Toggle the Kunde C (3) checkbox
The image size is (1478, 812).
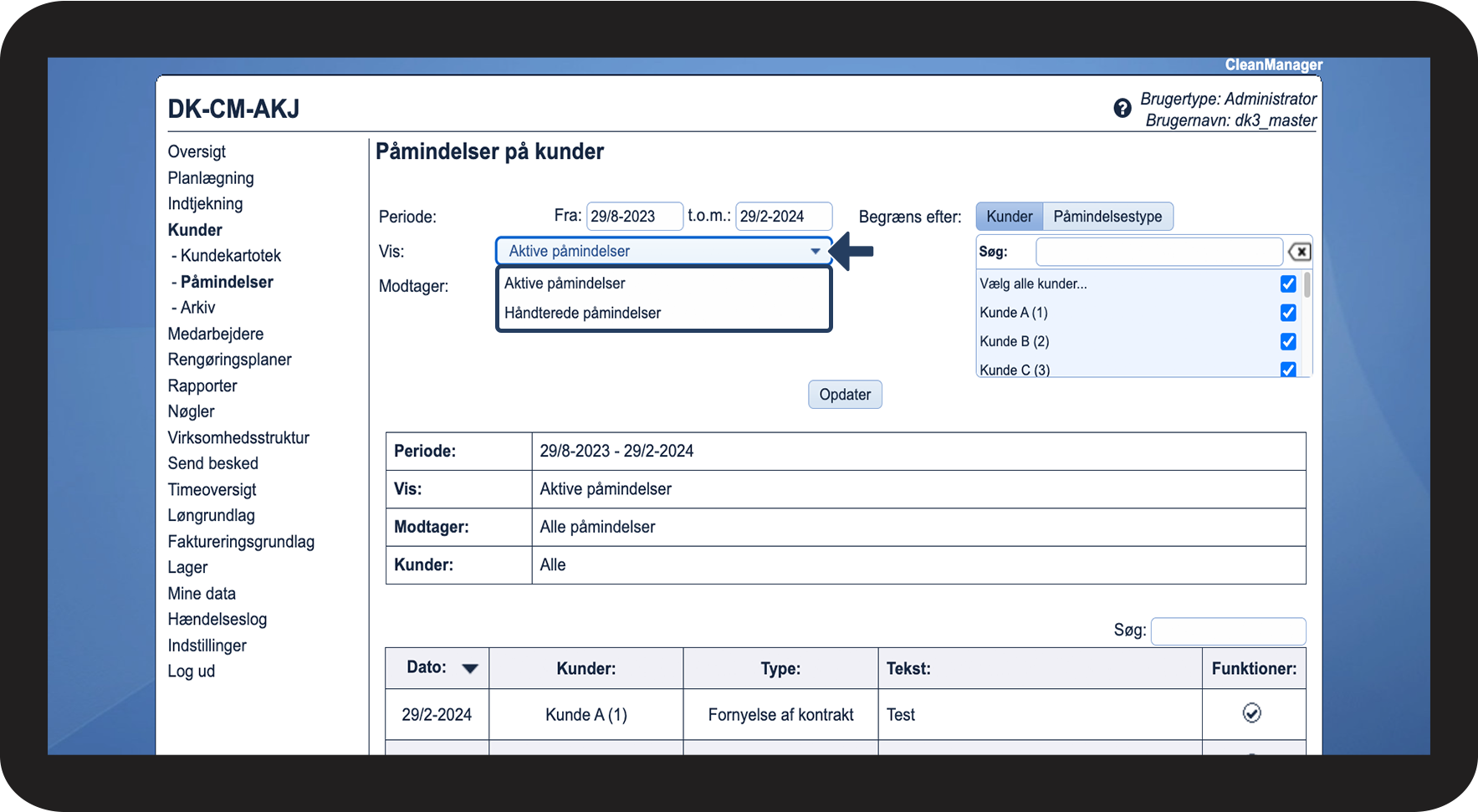(1288, 369)
